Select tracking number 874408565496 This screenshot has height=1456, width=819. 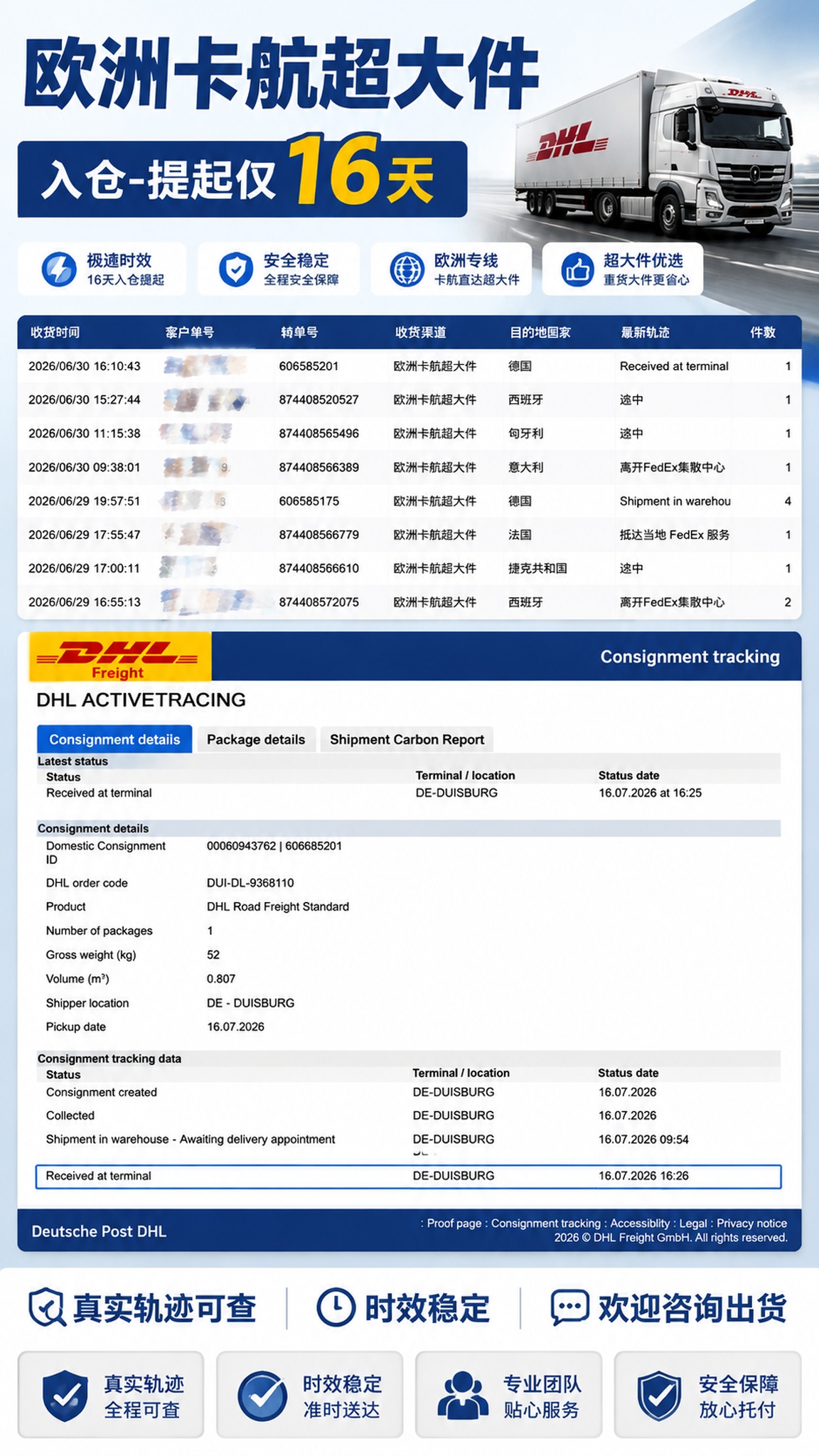point(318,433)
